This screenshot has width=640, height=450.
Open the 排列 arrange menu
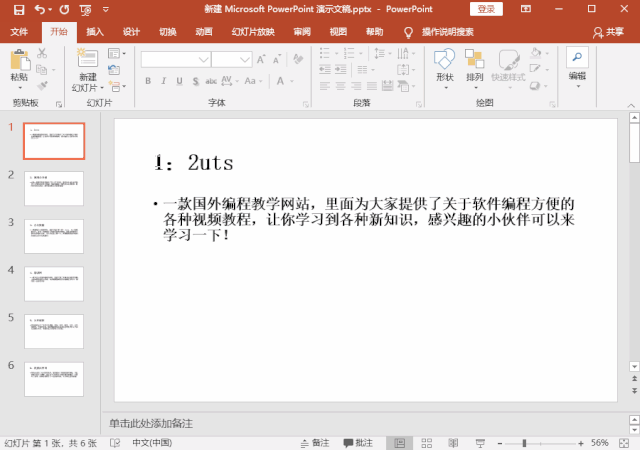[475, 69]
